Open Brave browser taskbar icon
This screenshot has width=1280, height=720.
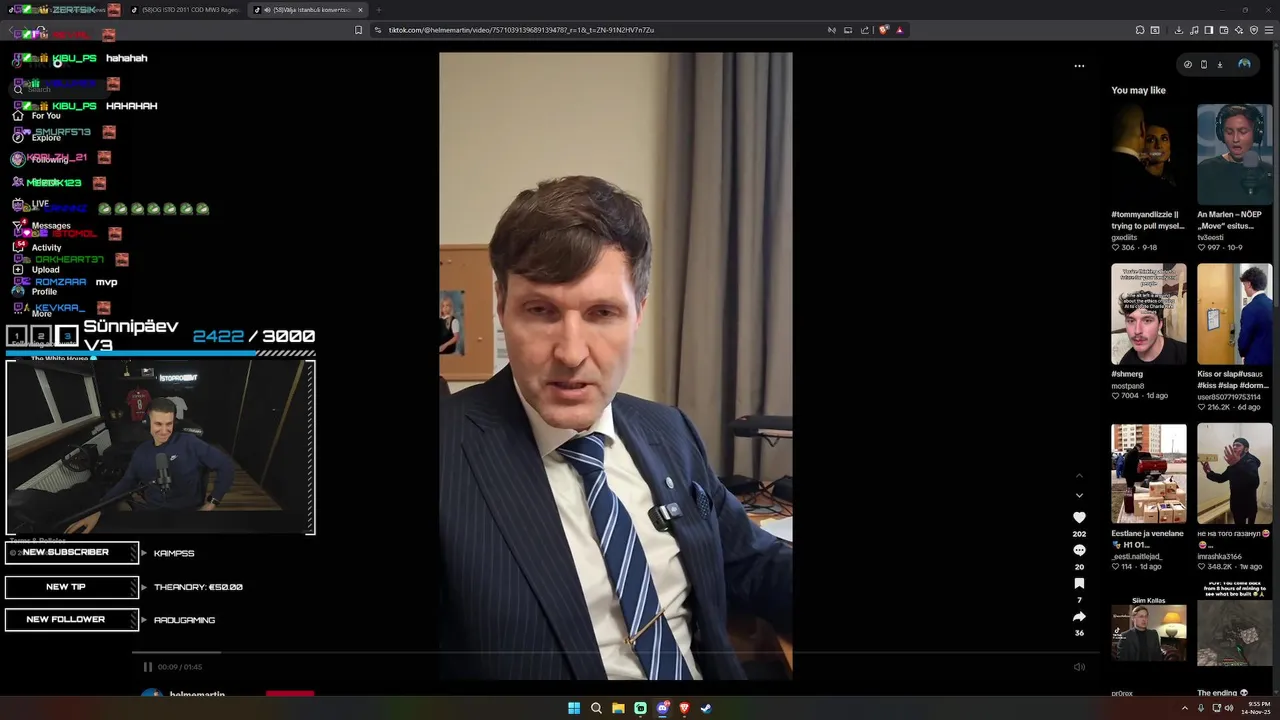(x=684, y=708)
